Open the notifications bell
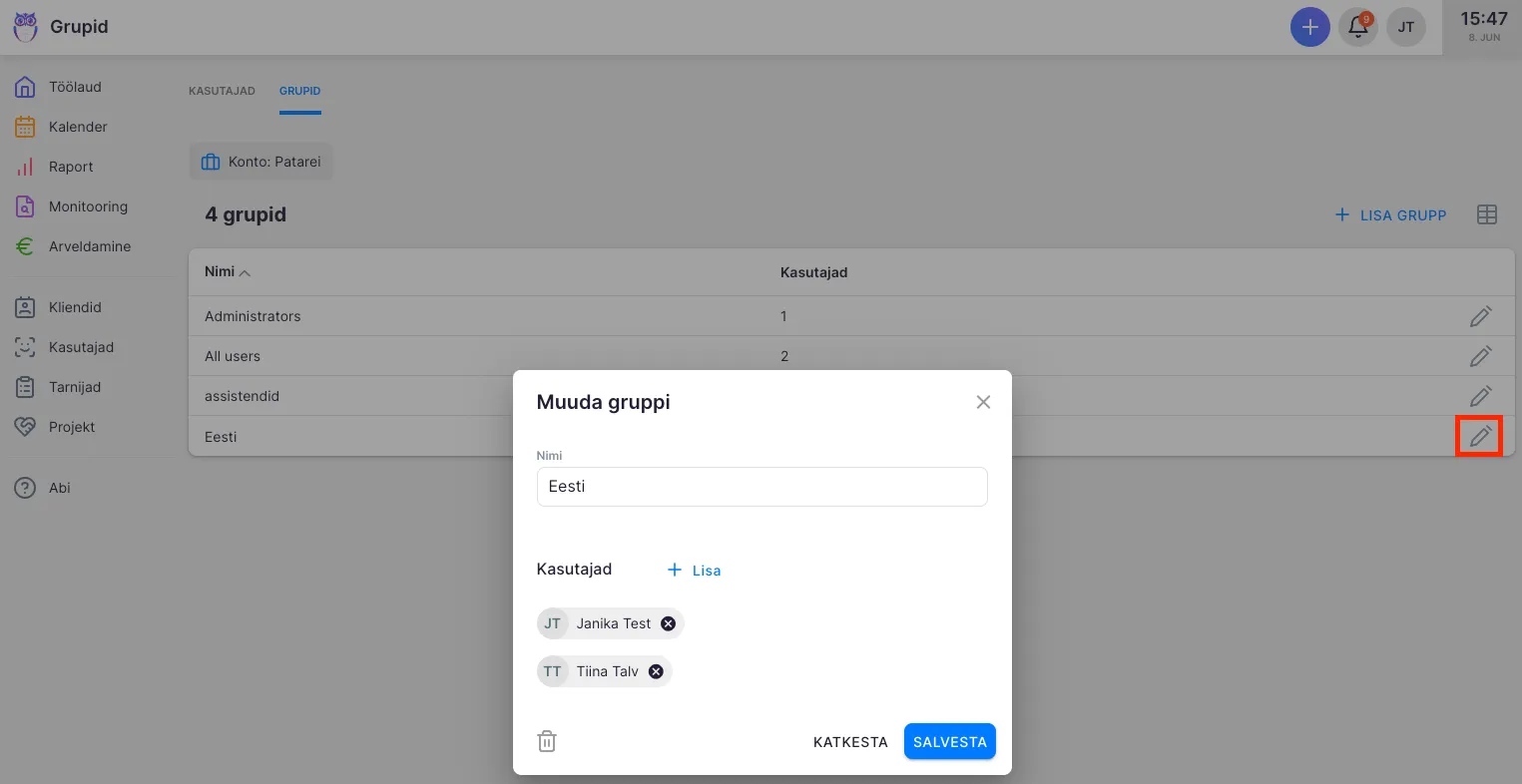The image size is (1522, 784). (x=1358, y=27)
